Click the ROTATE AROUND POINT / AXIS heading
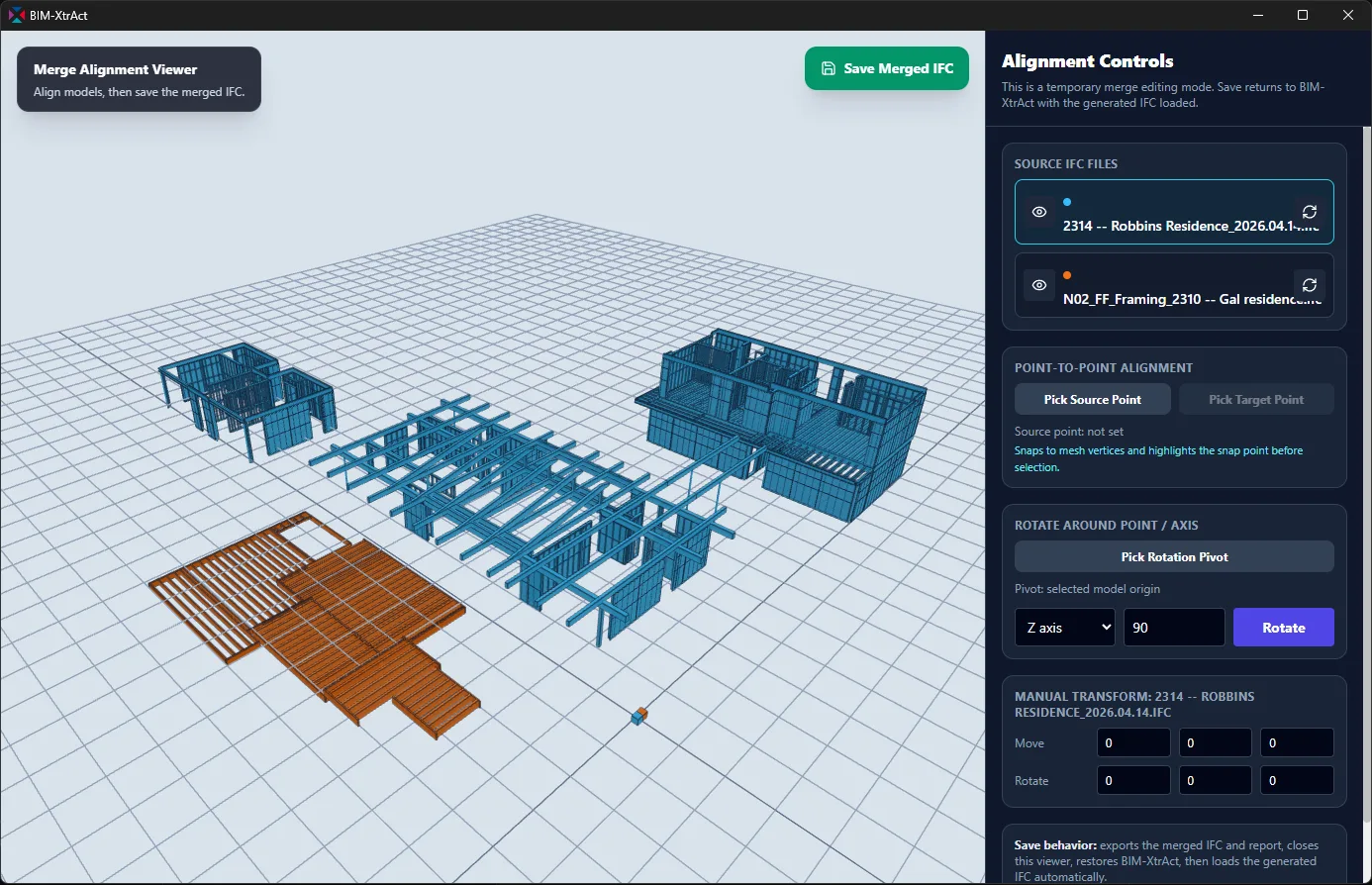 [x=1107, y=526]
